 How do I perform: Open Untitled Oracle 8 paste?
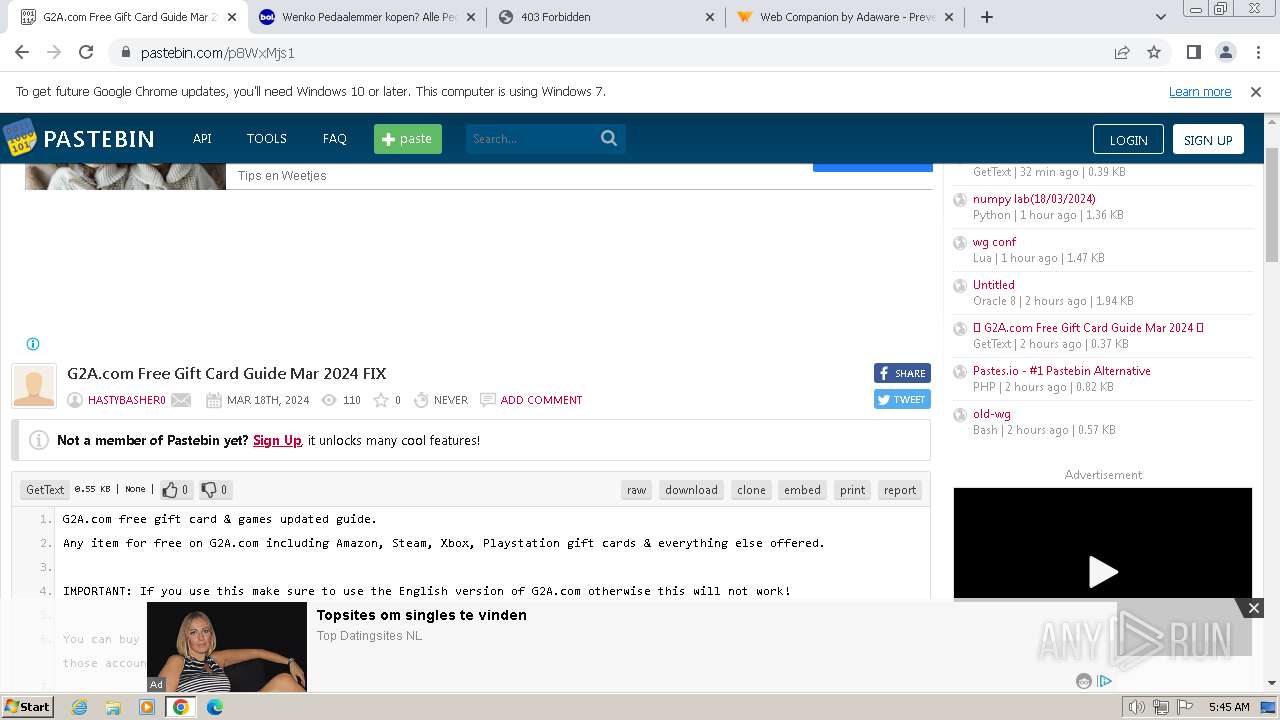tap(994, 285)
